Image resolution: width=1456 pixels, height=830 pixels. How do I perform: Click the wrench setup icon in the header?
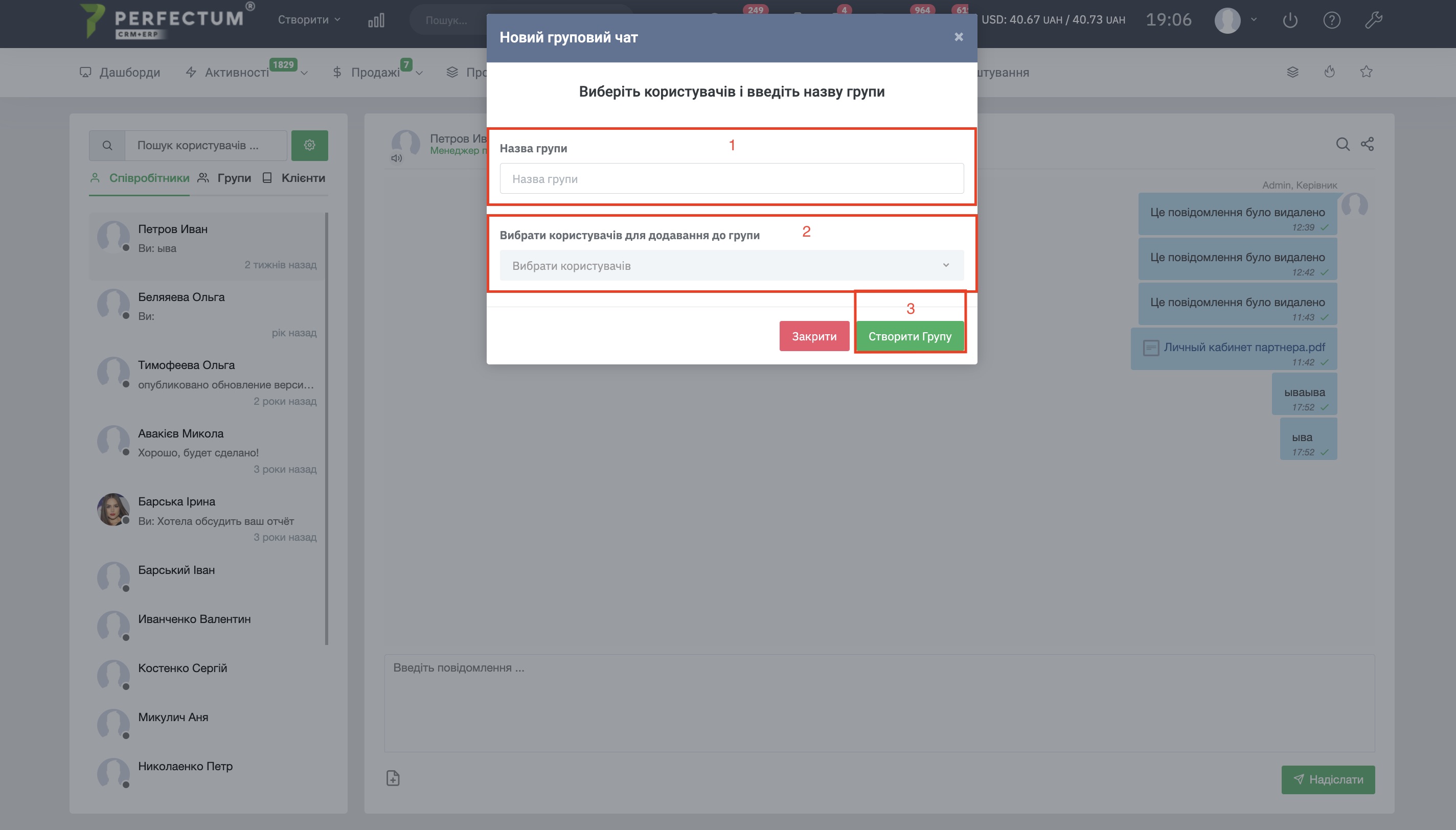pyautogui.click(x=1373, y=20)
